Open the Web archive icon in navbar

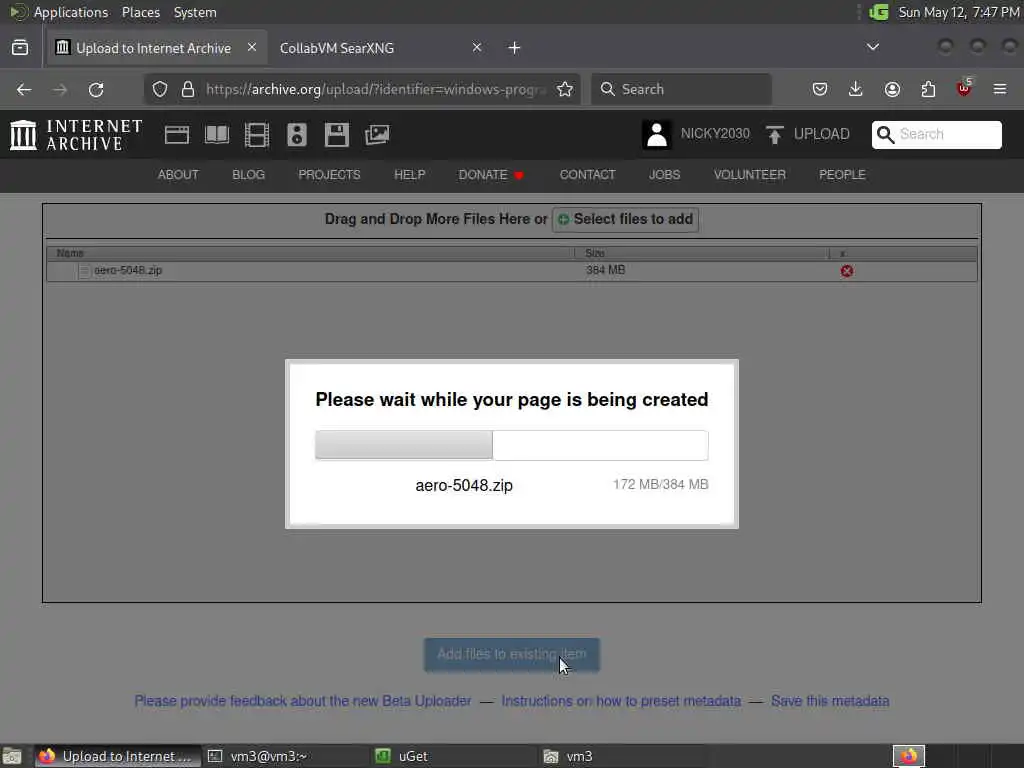(x=177, y=135)
